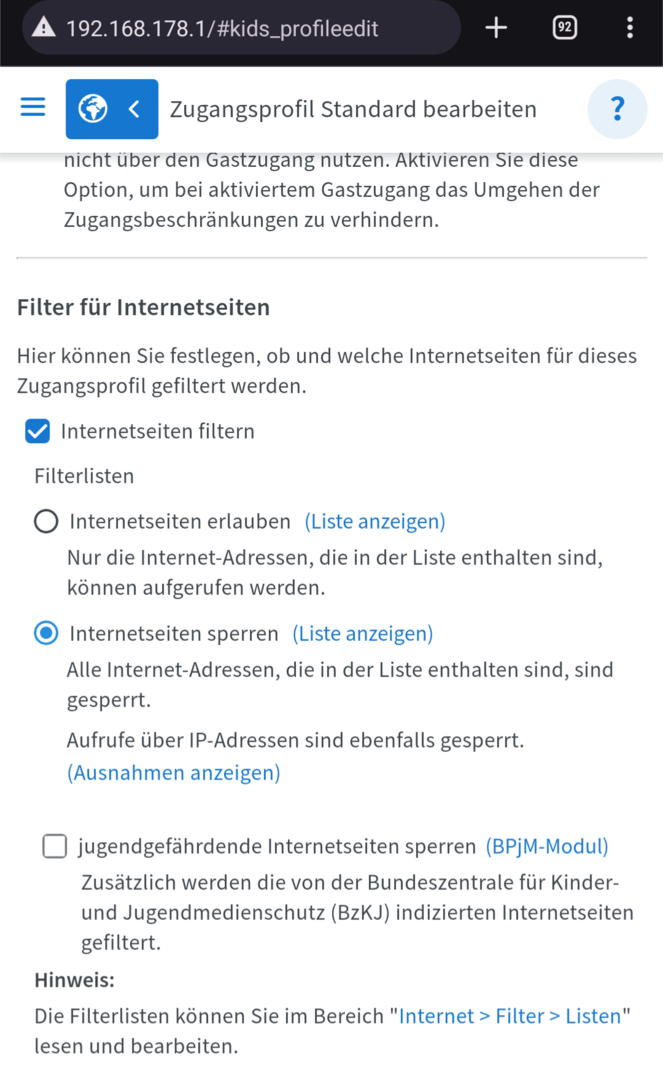Uncheck the Internetseiten filtern checkbox
The image size is (663, 1080).
37,431
